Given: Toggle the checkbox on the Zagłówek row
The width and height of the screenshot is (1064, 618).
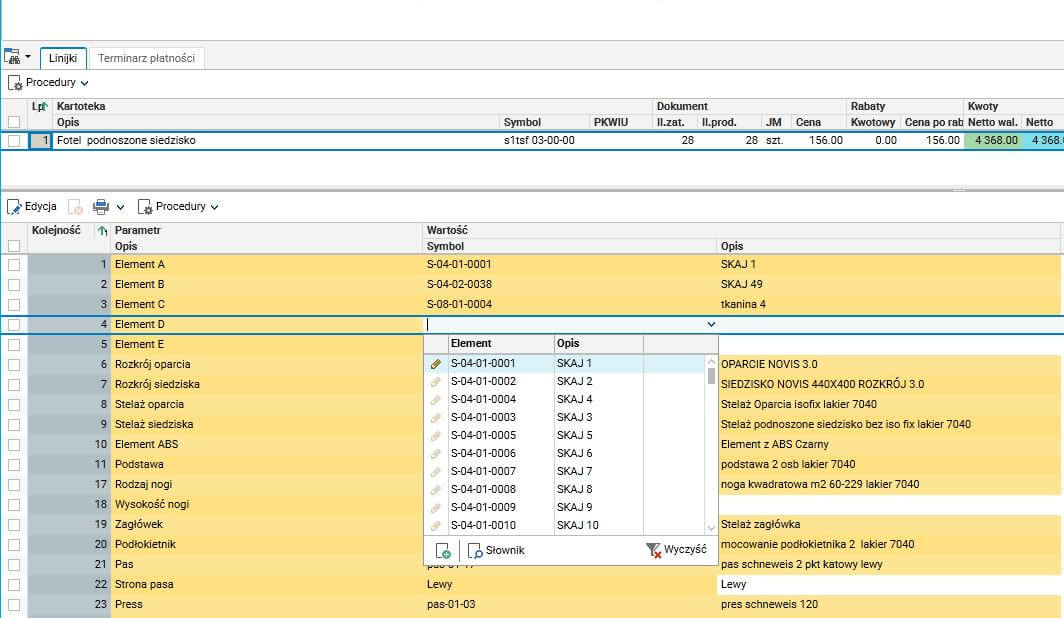Looking at the screenshot, I should (14, 525).
